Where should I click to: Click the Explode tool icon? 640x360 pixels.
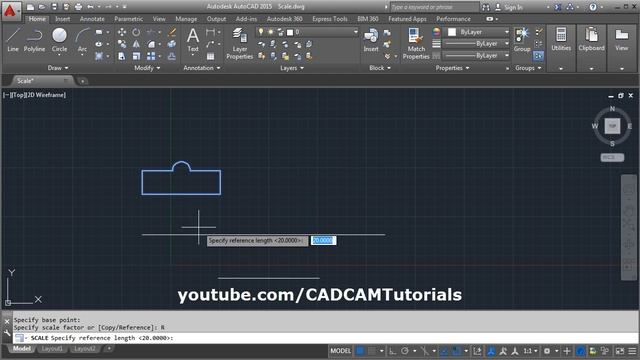[x=172, y=44]
